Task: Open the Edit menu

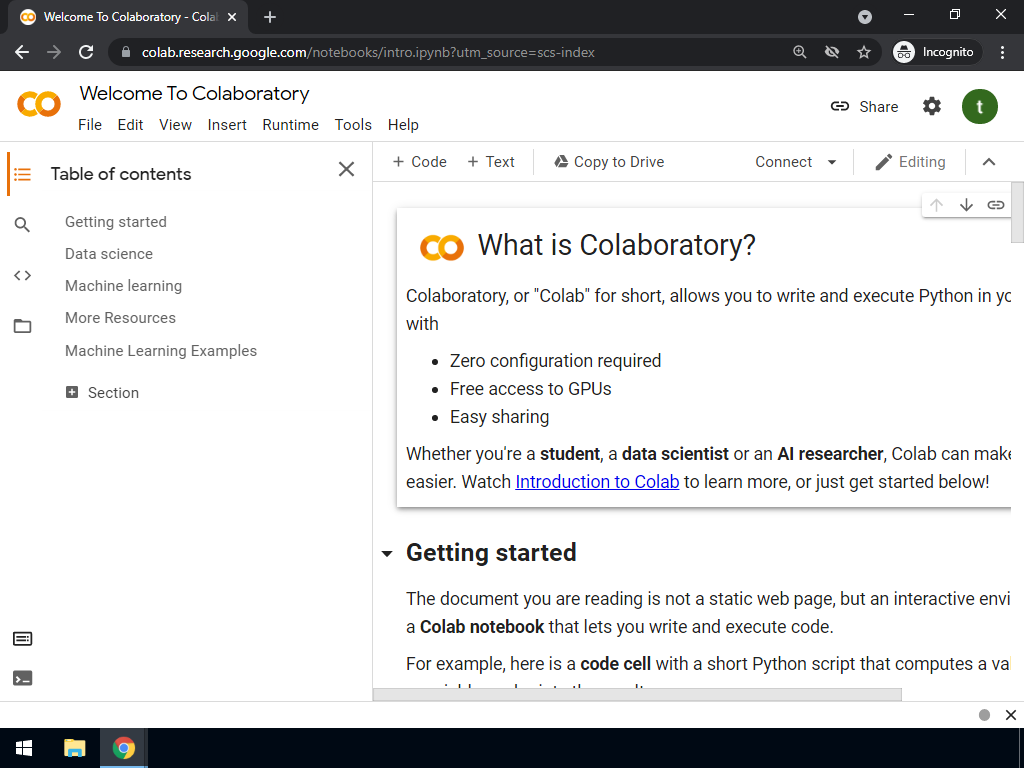Action: (x=130, y=125)
